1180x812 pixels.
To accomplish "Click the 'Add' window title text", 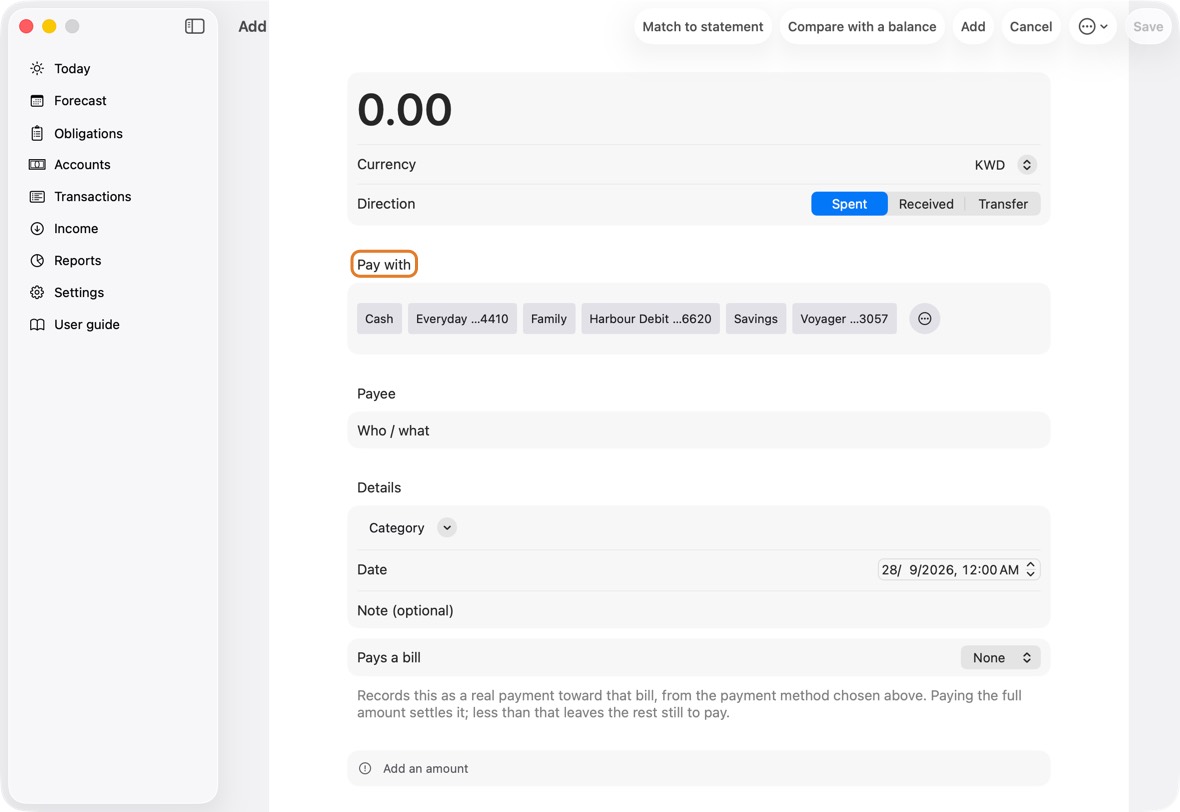I will coord(252,26).
